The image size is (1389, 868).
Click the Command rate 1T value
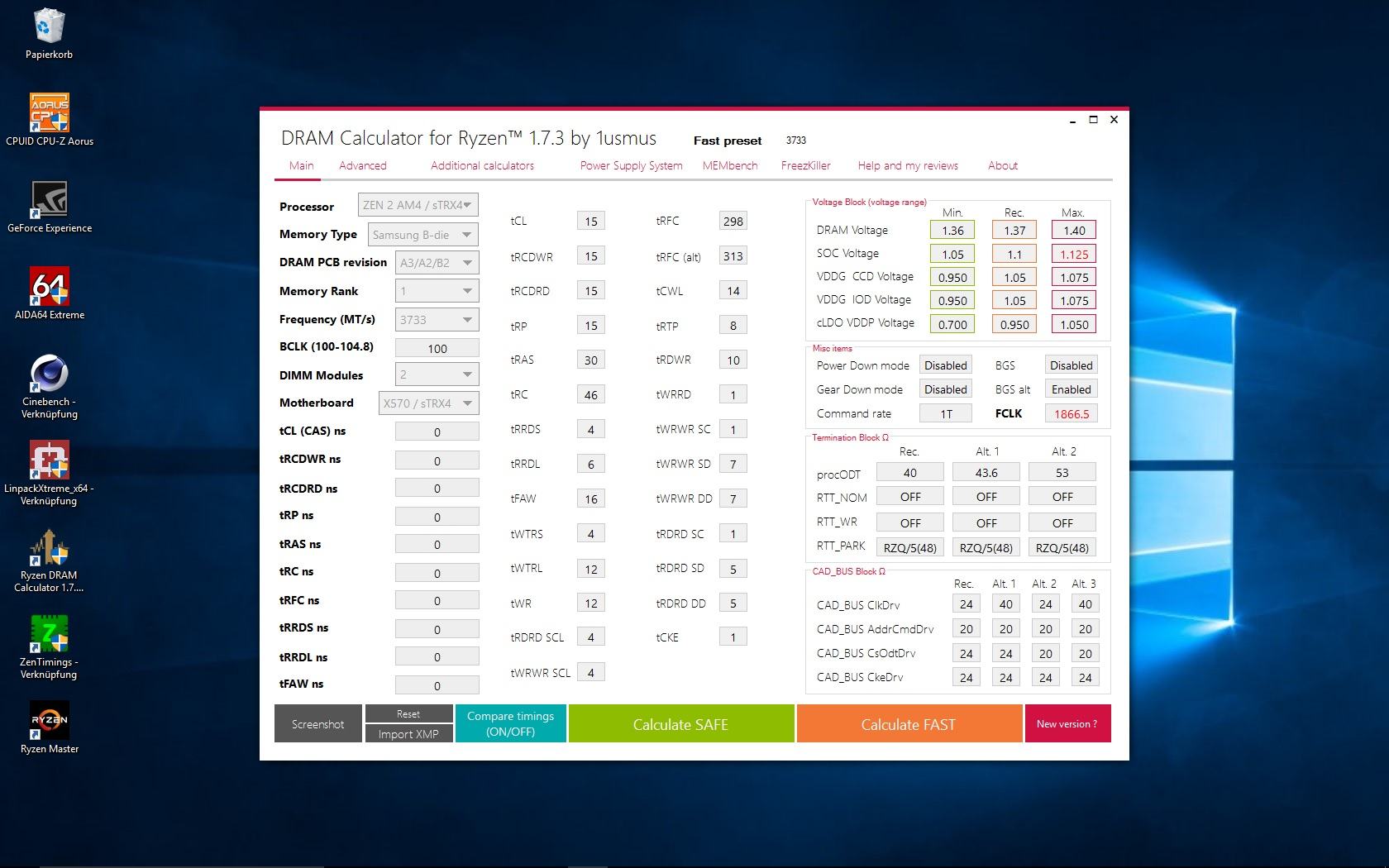point(946,413)
